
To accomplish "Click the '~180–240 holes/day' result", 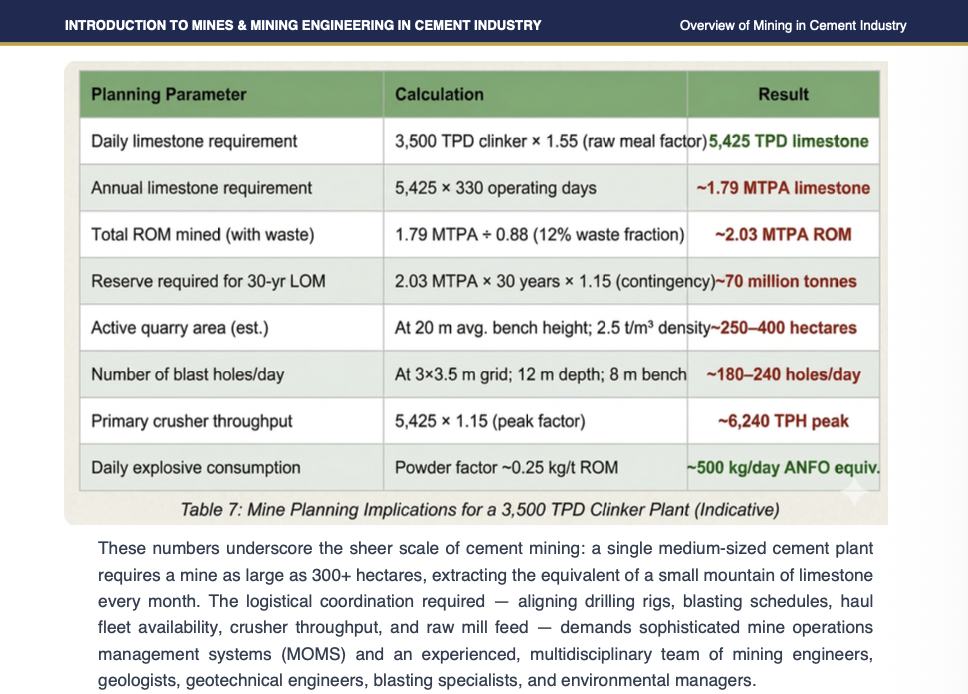I will [783, 375].
